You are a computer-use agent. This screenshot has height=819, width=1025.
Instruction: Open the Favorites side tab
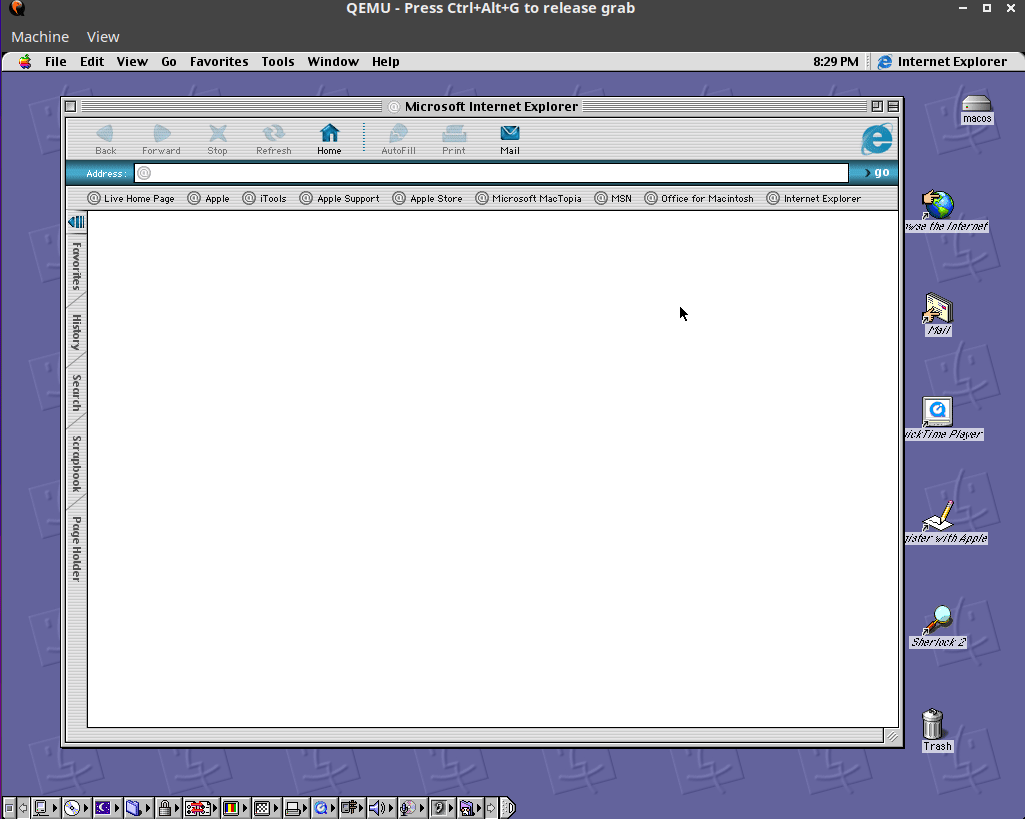pyautogui.click(x=76, y=265)
